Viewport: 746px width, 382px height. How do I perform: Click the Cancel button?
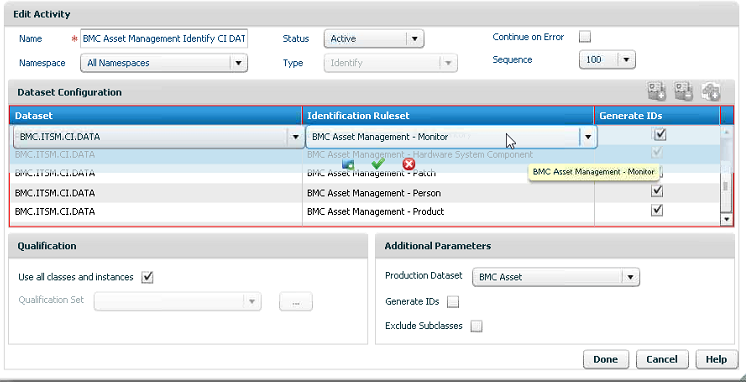click(x=662, y=360)
